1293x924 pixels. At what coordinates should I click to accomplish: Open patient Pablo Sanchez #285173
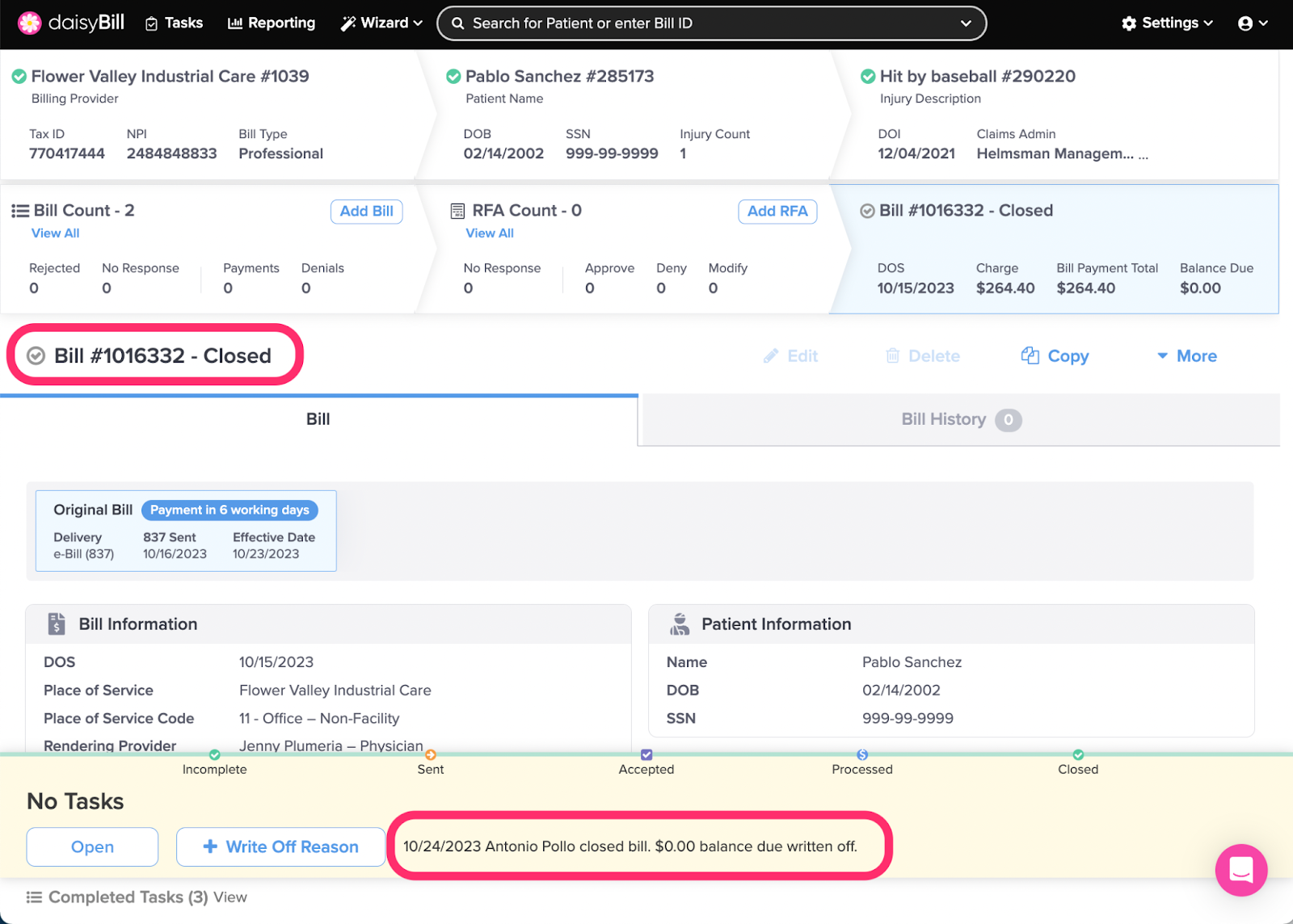tap(559, 76)
